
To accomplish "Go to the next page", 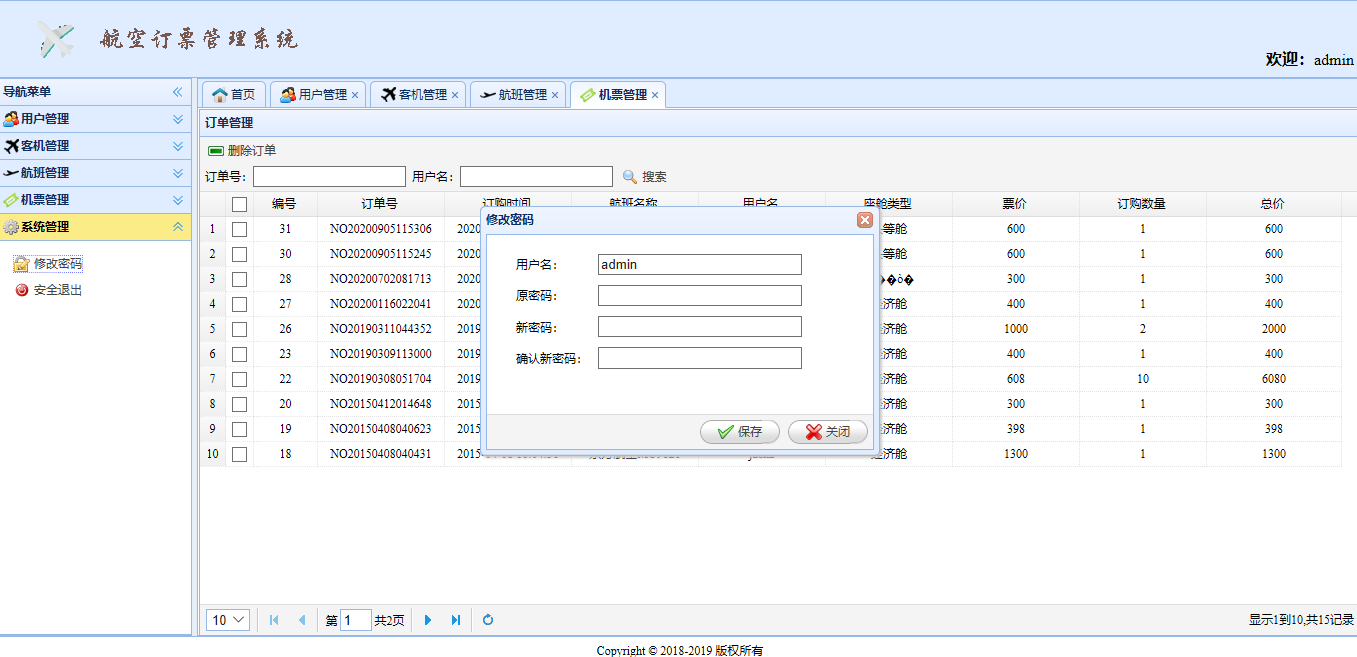I will point(428,620).
